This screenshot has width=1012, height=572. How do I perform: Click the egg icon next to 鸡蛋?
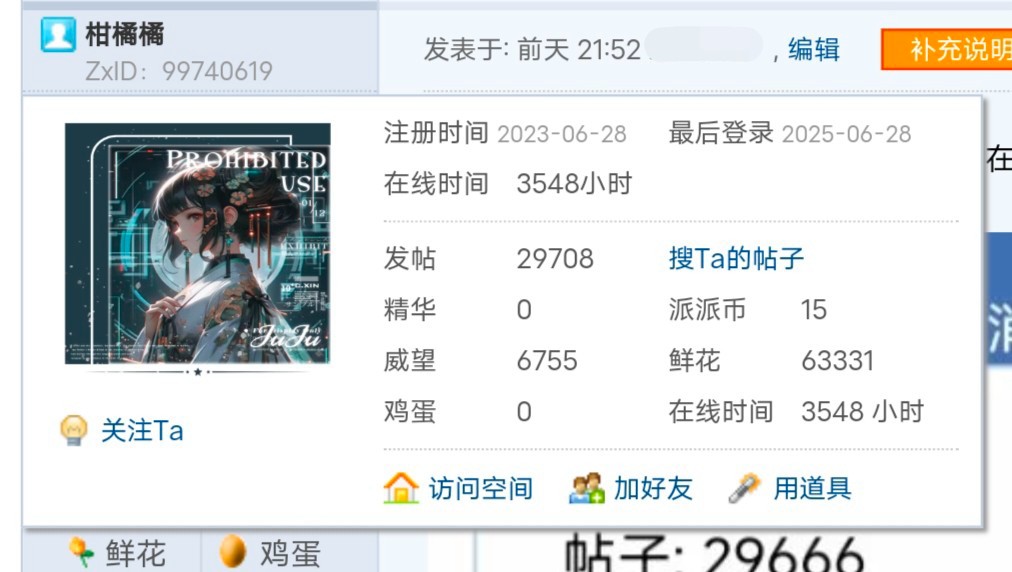coord(232,552)
